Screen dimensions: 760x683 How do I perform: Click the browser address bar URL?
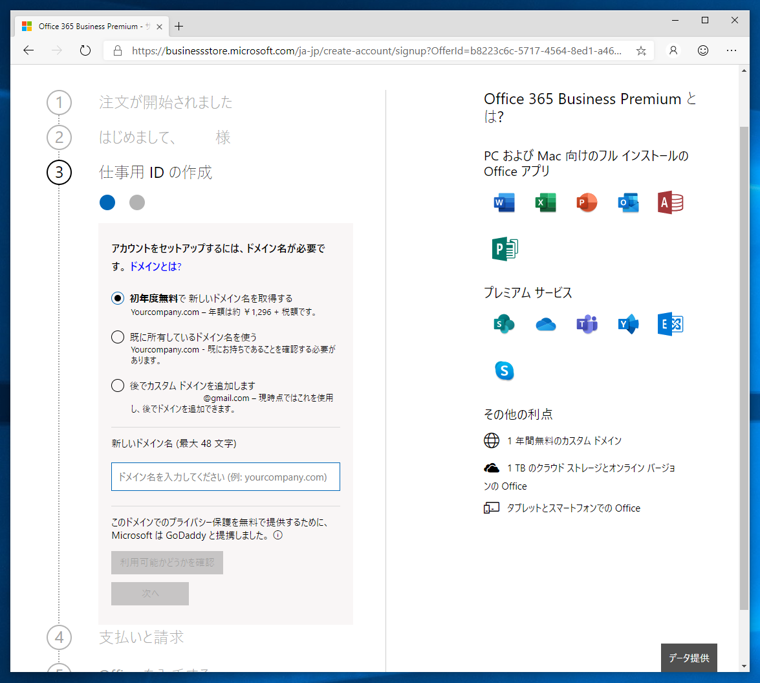pos(376,50)
